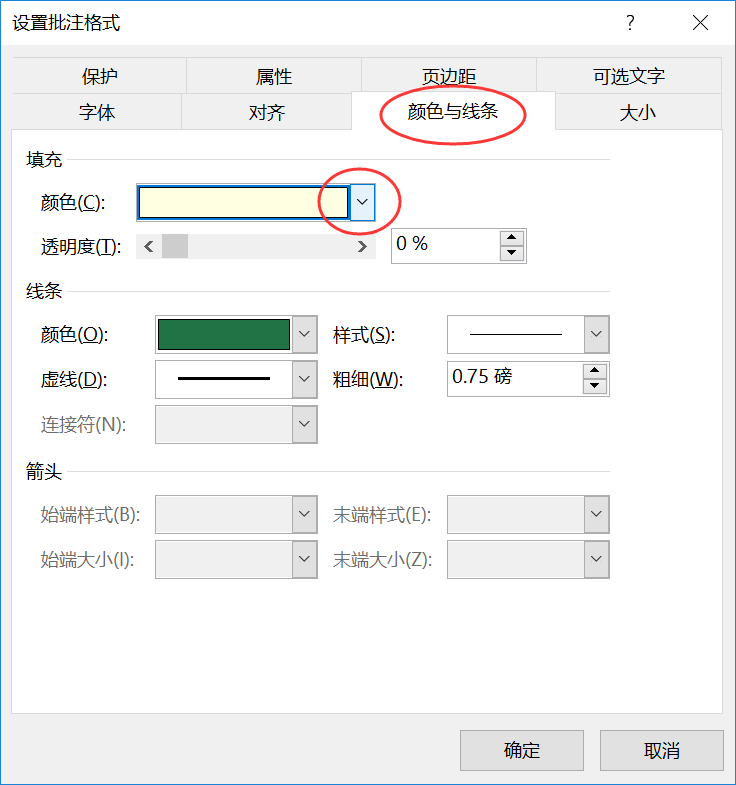Click the 填充 section label
736x785 pixels.
point(44,160)
